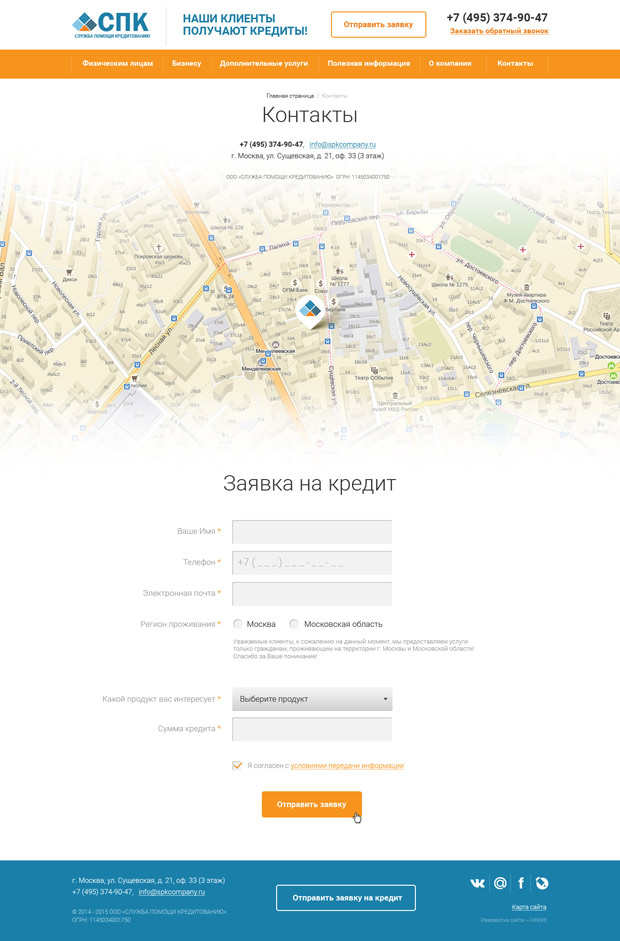Open the Карта сайта footer link
620x941 pixels.
click(x=529, y=907)
